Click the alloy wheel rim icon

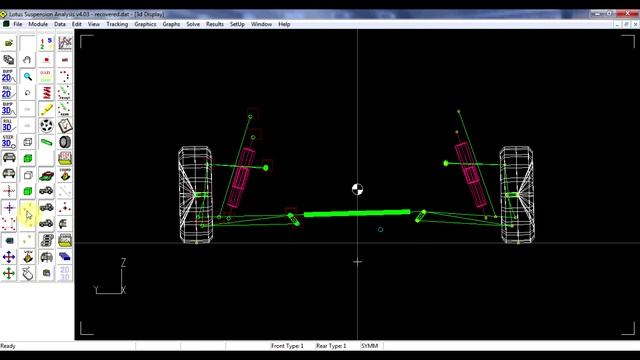click(x=46, y=125)
